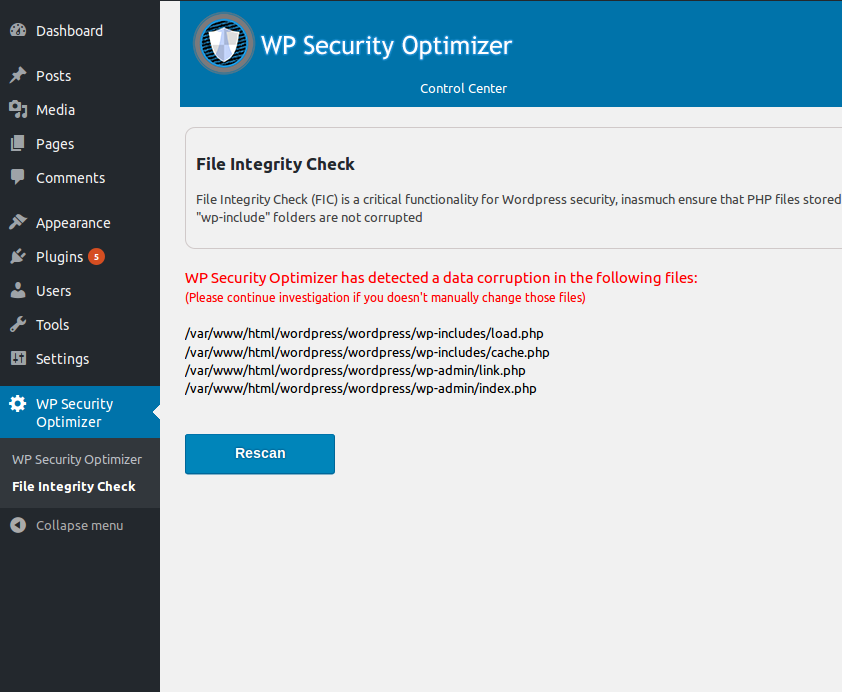Open the WP Security Optimizer submenu link

point(77,460)
